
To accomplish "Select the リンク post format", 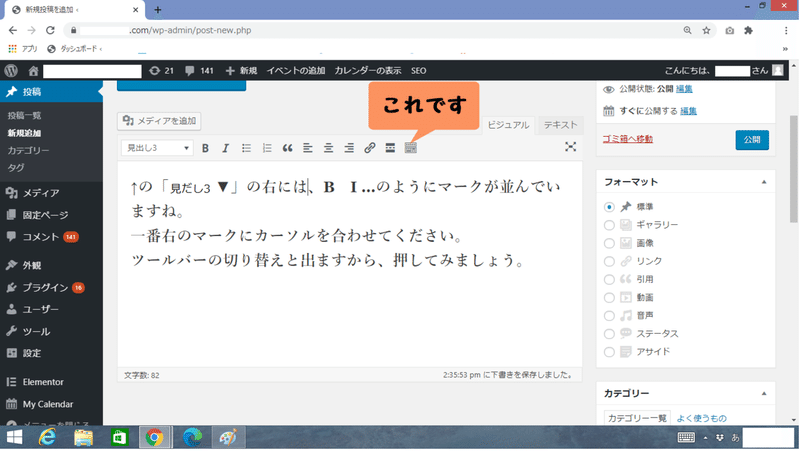I will click(x=609, y=261).
